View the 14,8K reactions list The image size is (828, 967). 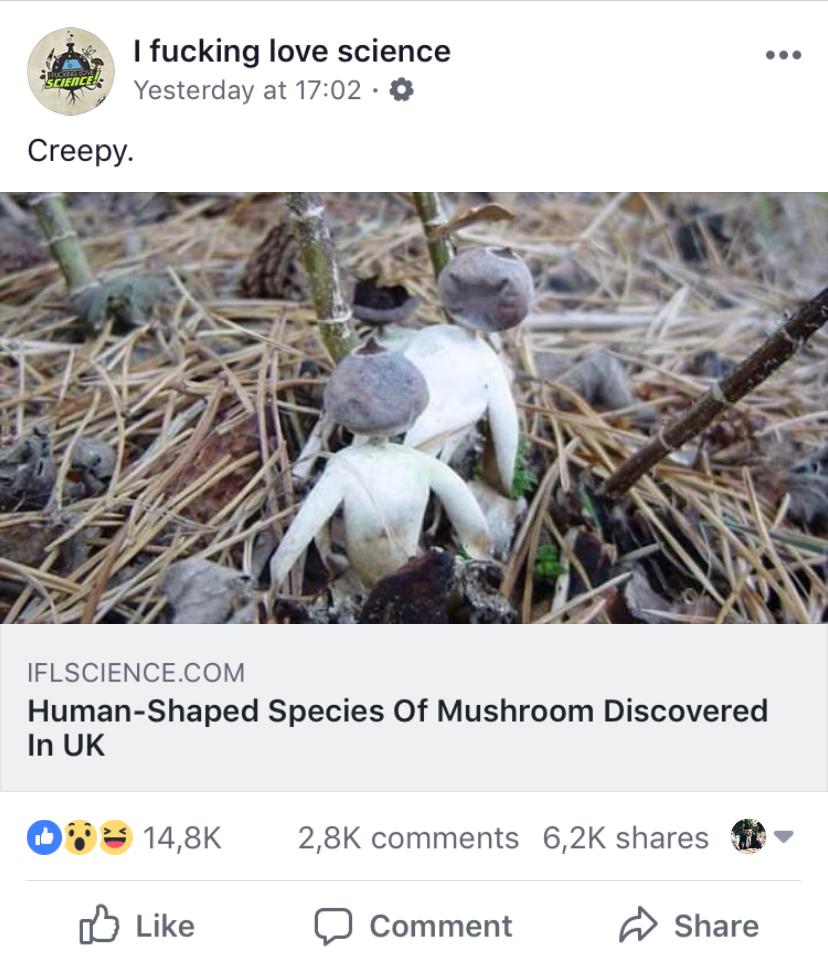point(182,837)
